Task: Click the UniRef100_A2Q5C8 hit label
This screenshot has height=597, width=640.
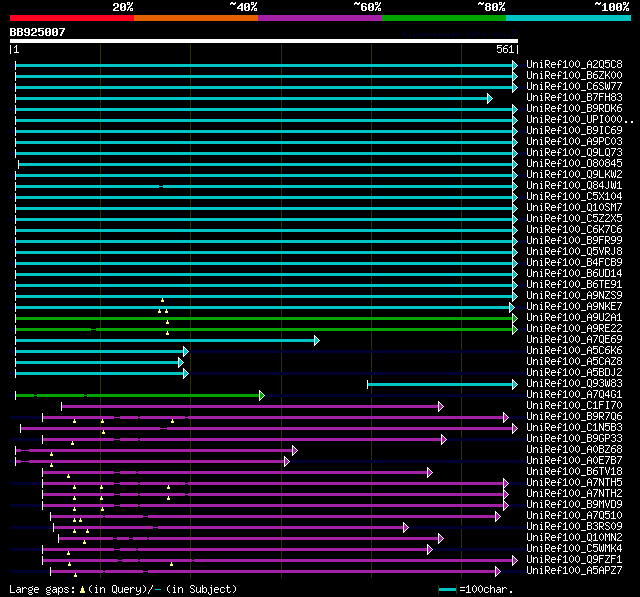Action: click(x=574, y=64)
